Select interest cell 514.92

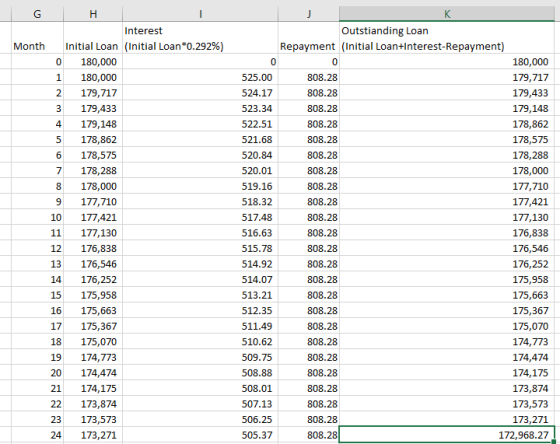200,264
